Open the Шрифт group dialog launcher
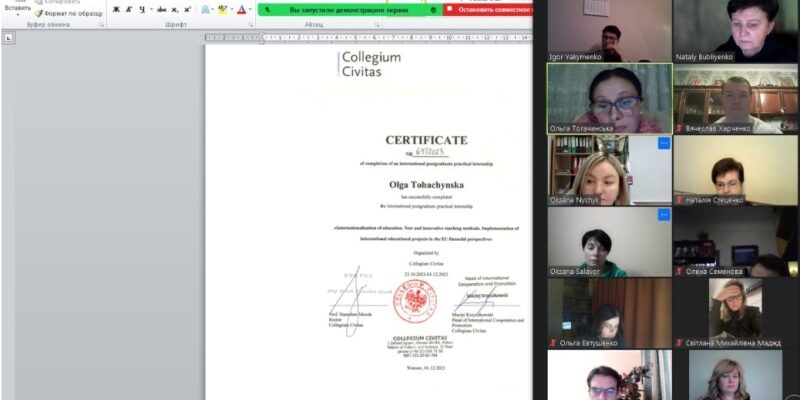The image size is (800, 400). click(251, 24)
